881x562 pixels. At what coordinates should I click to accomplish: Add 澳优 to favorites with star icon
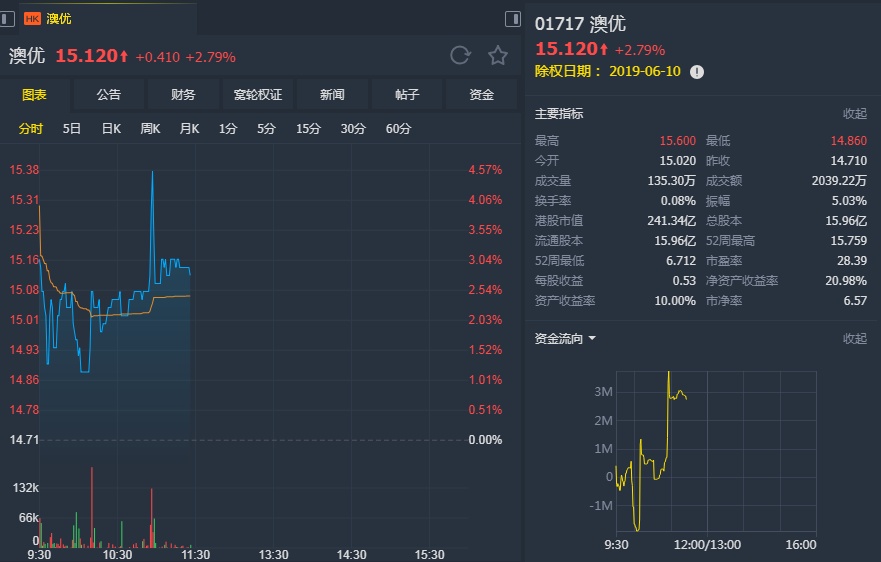coord(498,56)
